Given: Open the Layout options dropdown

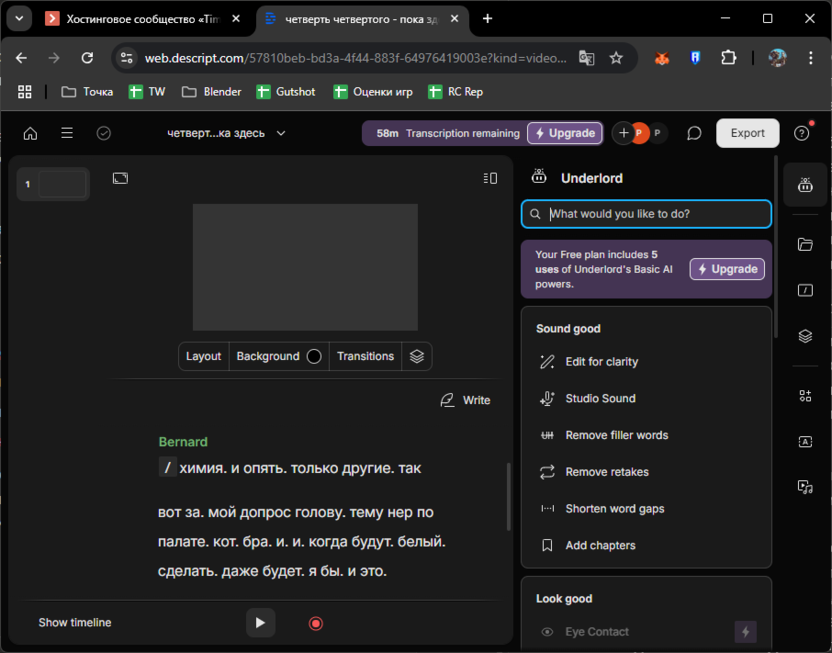Looking at the screenshot, I should click(203, 356).
